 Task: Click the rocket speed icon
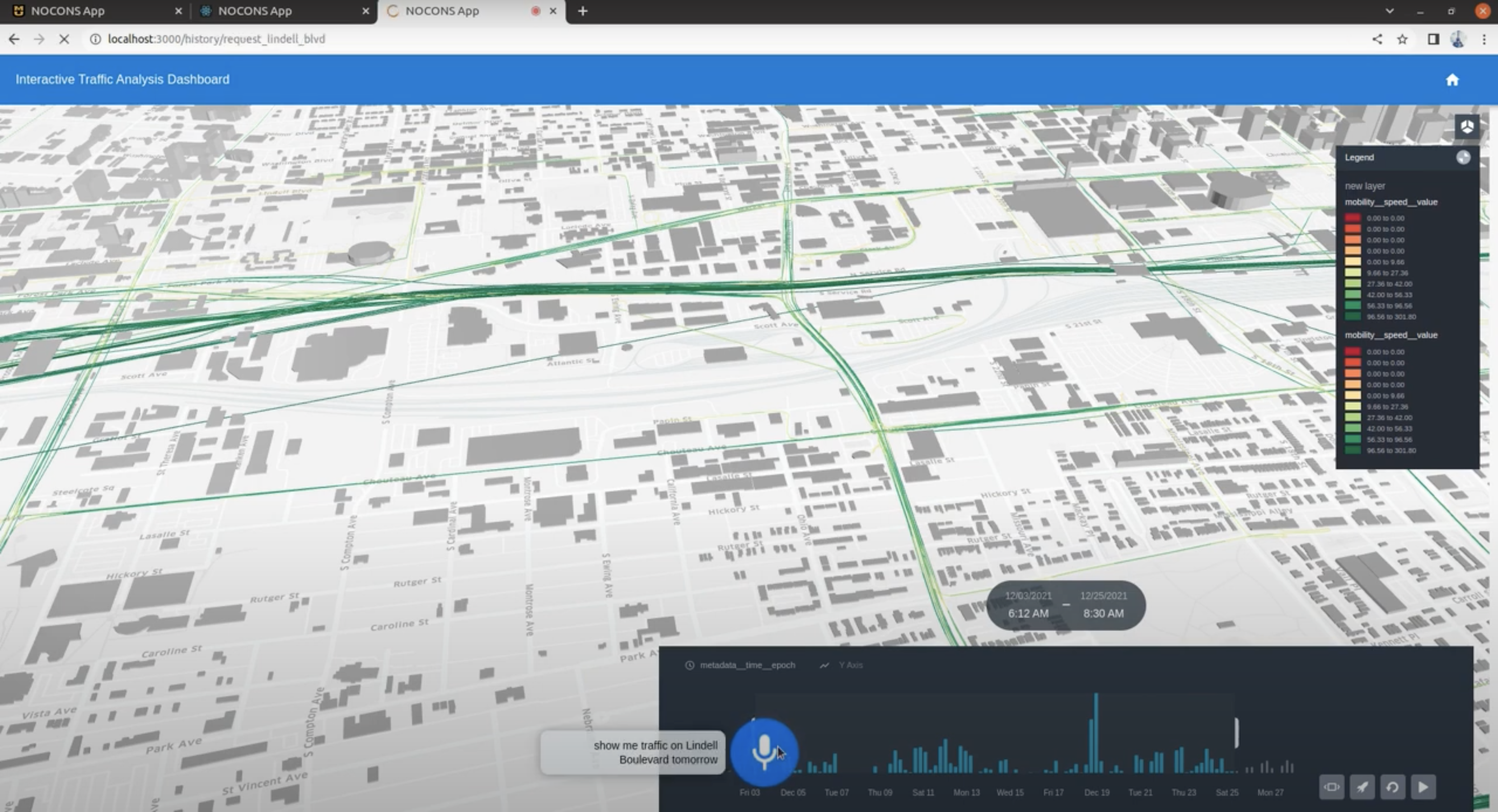coord(1362,787)
